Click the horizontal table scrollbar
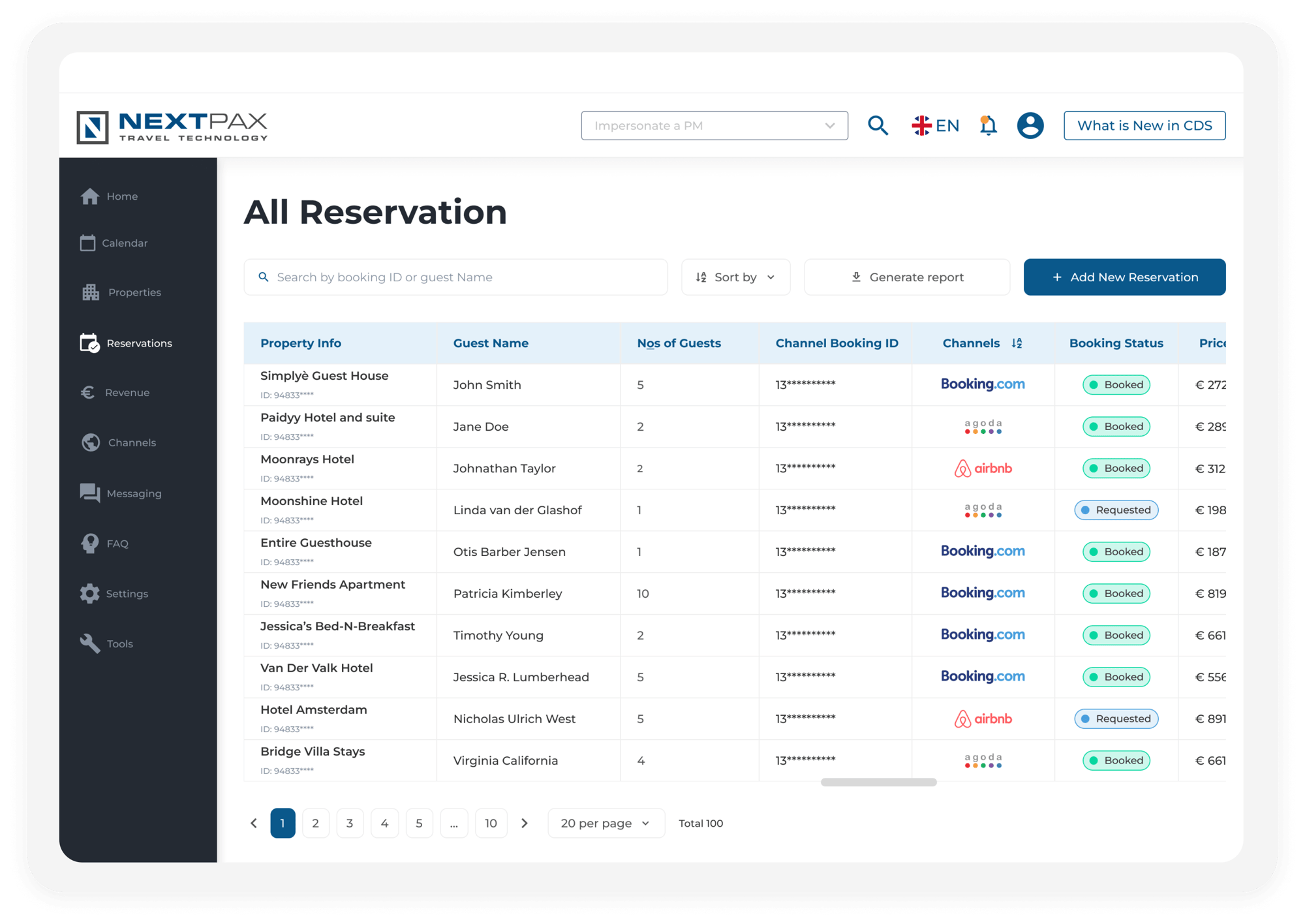This screenshot has height=924, width=1305. coord(878,782)
